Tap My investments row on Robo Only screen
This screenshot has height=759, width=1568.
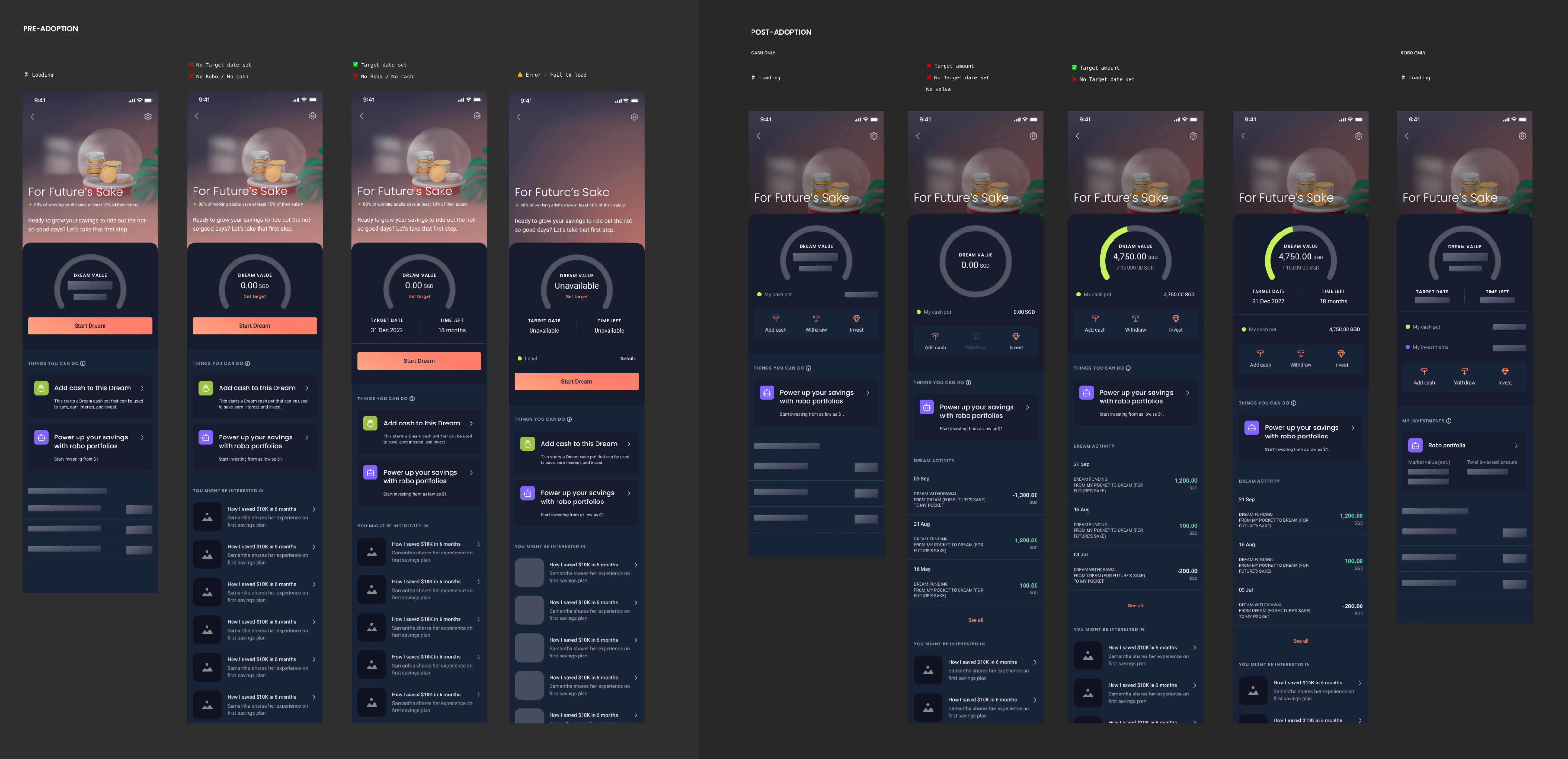pos(1464,347)
